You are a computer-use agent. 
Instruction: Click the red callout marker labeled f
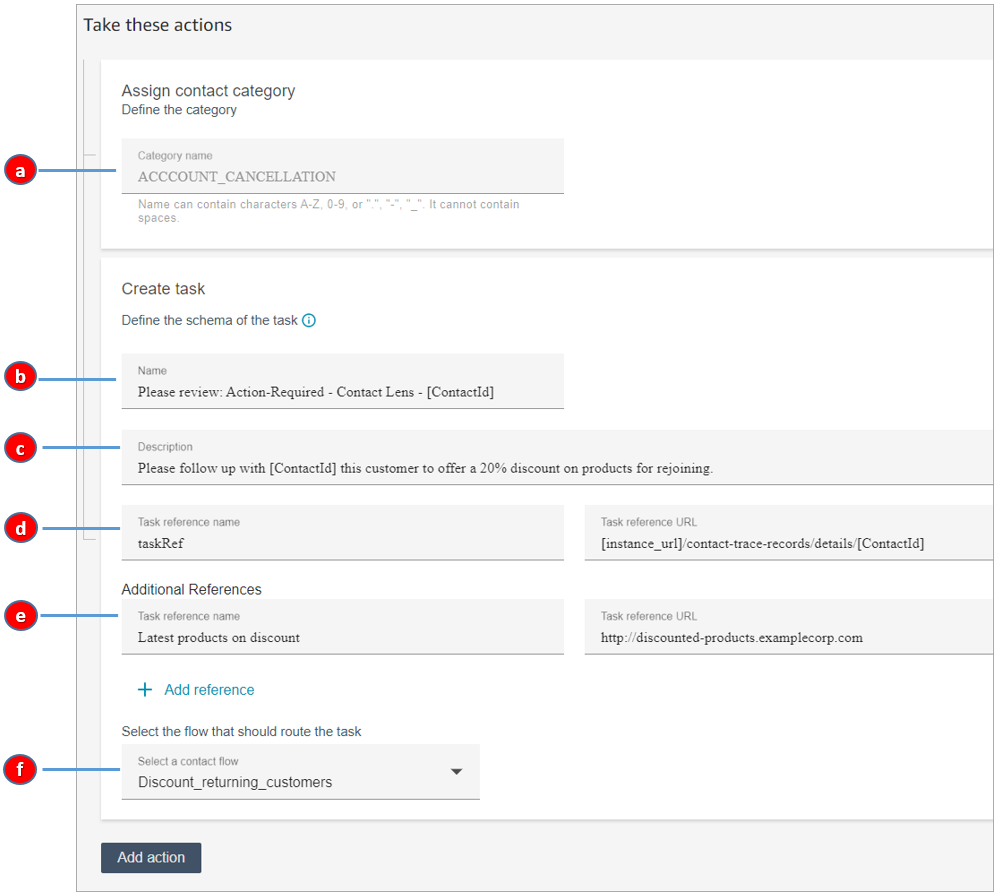click(x=20, y=770)
